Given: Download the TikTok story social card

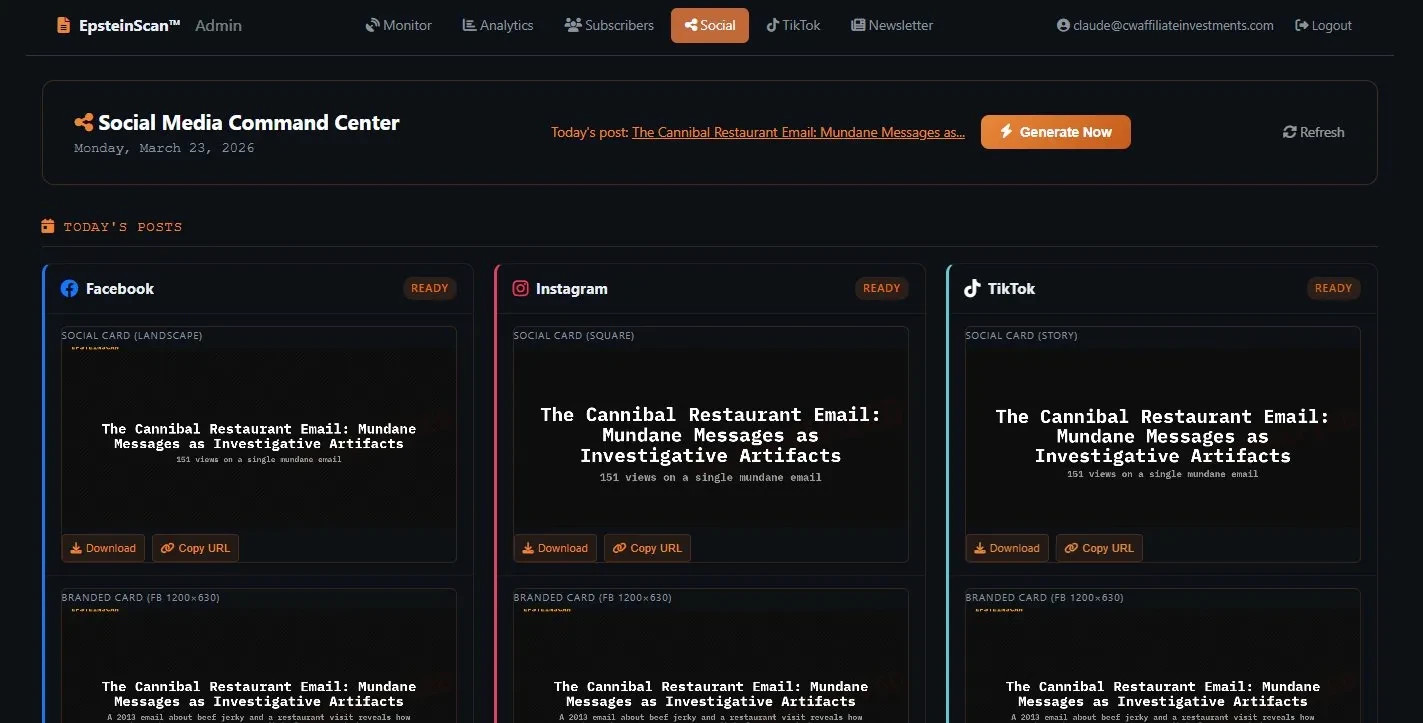Looking at the screenshot, I should click(1007, 548).
